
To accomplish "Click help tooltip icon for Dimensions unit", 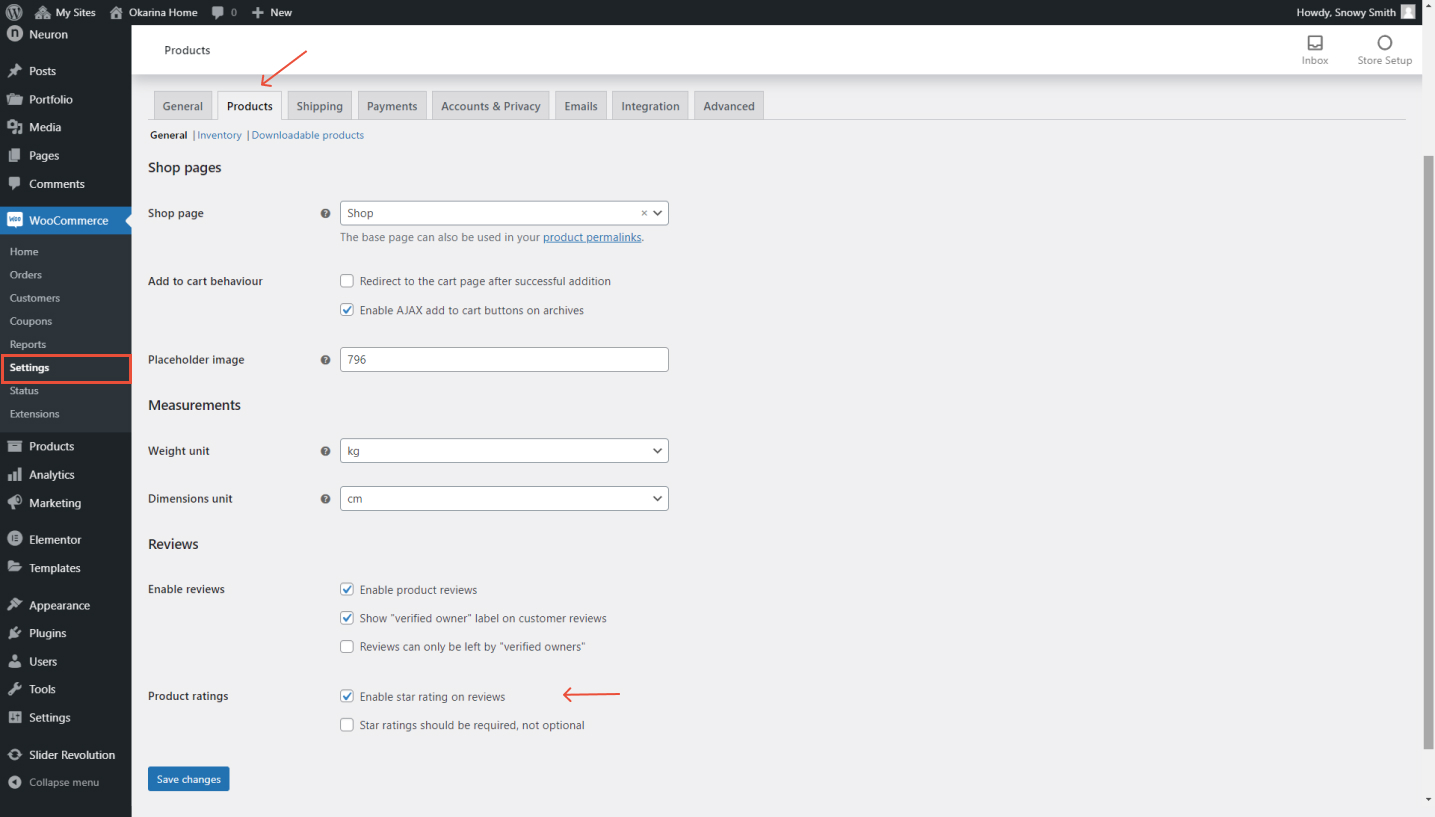I will (325, 498).
